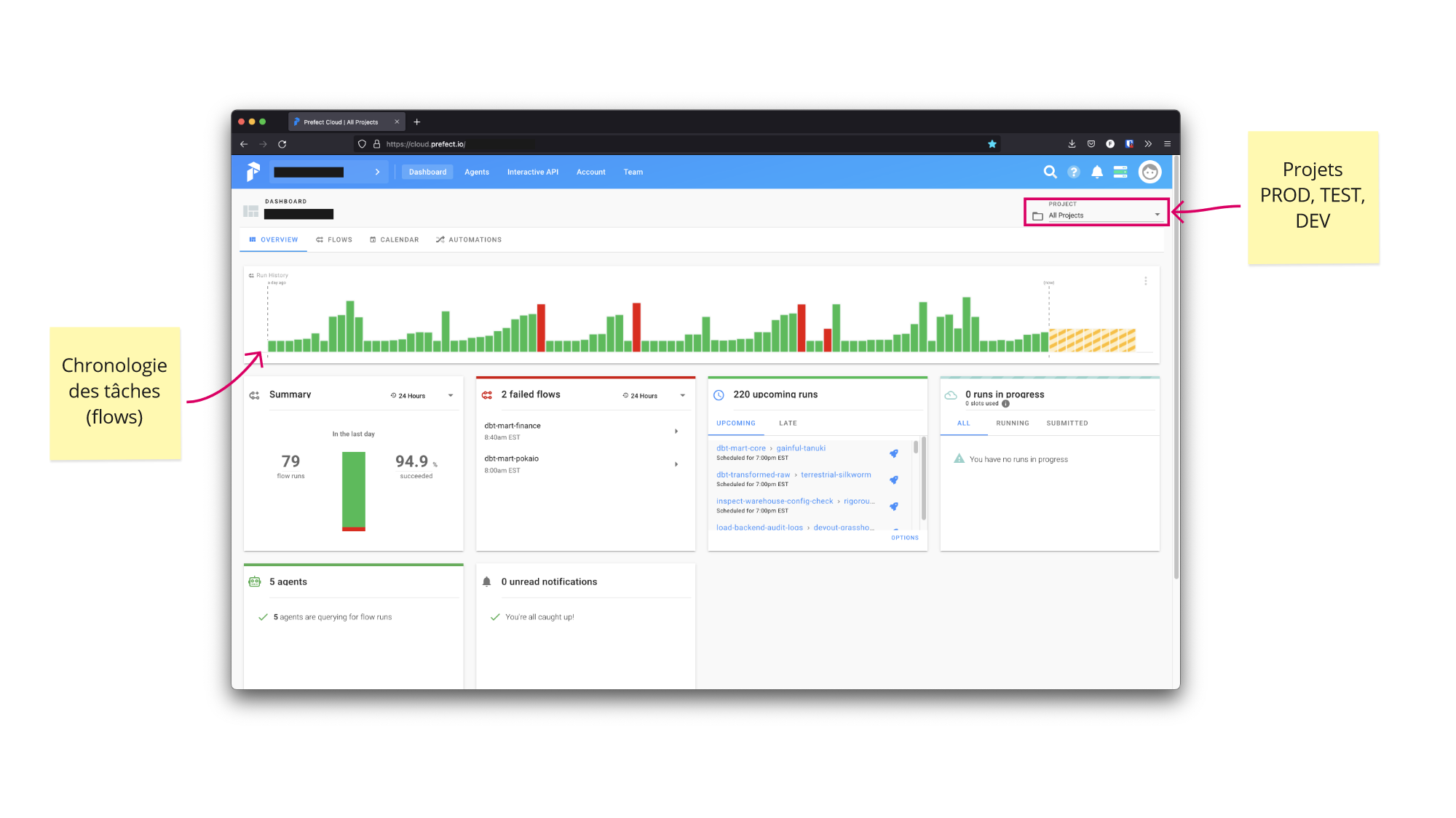The image size is (1456, 818).
Task: Click the "2 failed flows" card title
Action: click(531, 394)
